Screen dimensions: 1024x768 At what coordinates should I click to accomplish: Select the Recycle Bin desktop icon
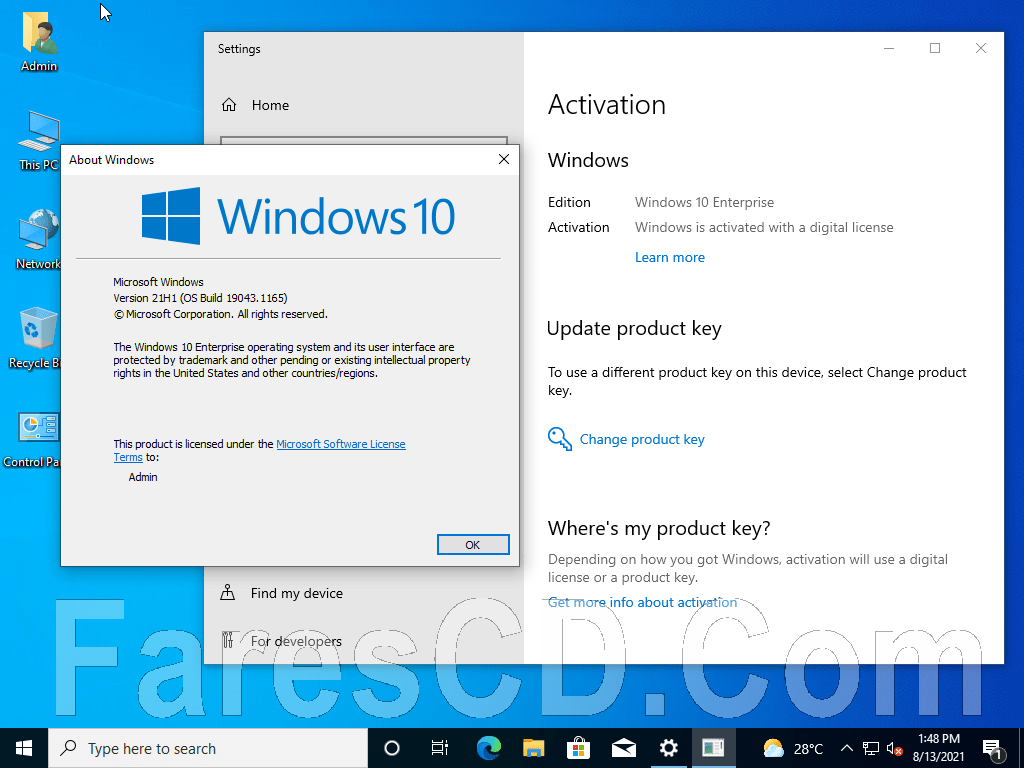pyautogui.click(x=36, y=338)
